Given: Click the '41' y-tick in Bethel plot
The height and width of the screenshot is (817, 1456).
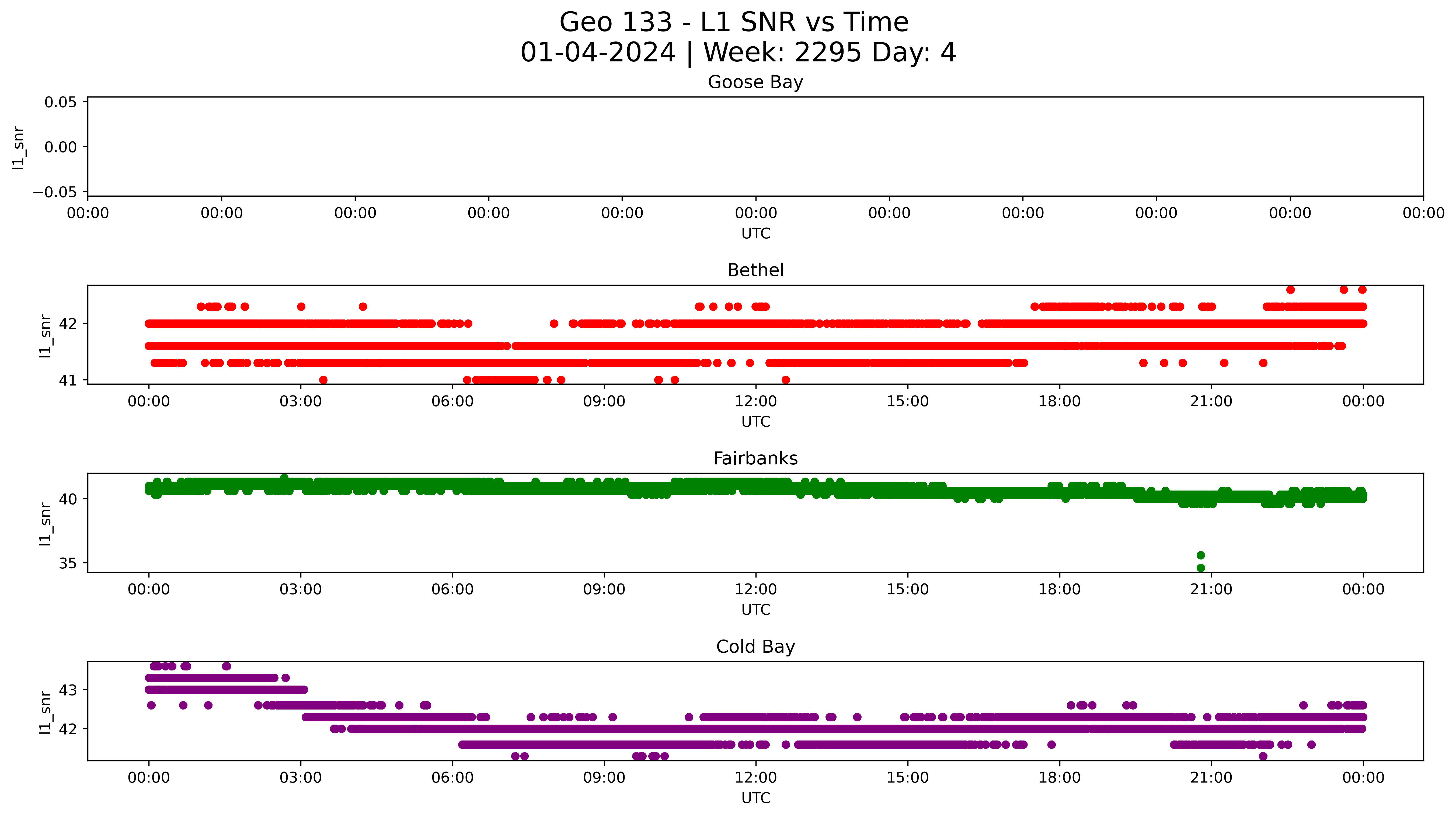Looking at the screenshot, I should [68, 381].
